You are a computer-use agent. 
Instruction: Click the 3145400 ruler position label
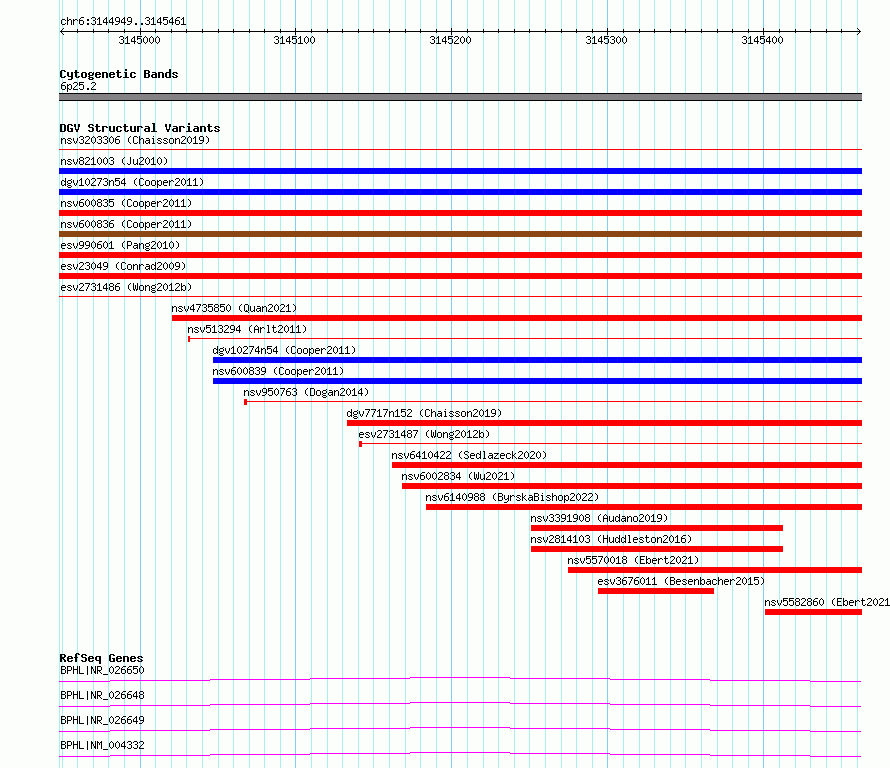(x=762, y=40)
